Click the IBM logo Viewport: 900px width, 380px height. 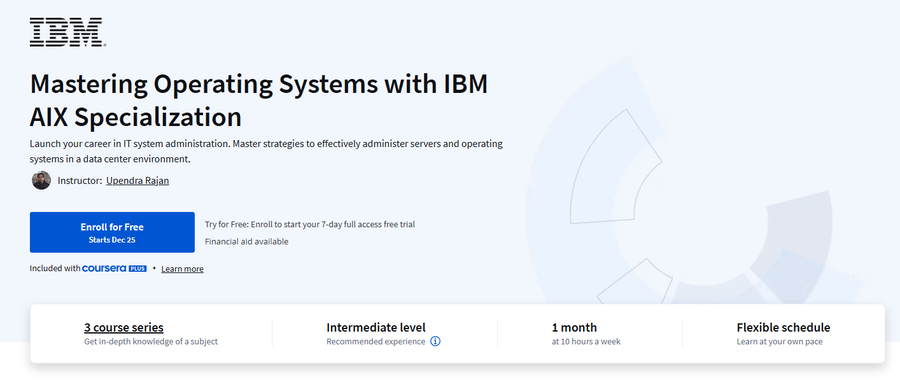67,32
